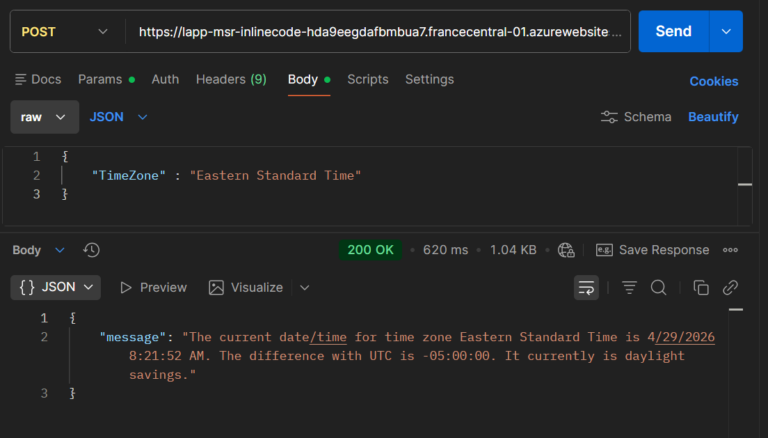This screenshot has height=438, width=768.
Task: Expand the Send button options arrow
Action: point(726,32)
